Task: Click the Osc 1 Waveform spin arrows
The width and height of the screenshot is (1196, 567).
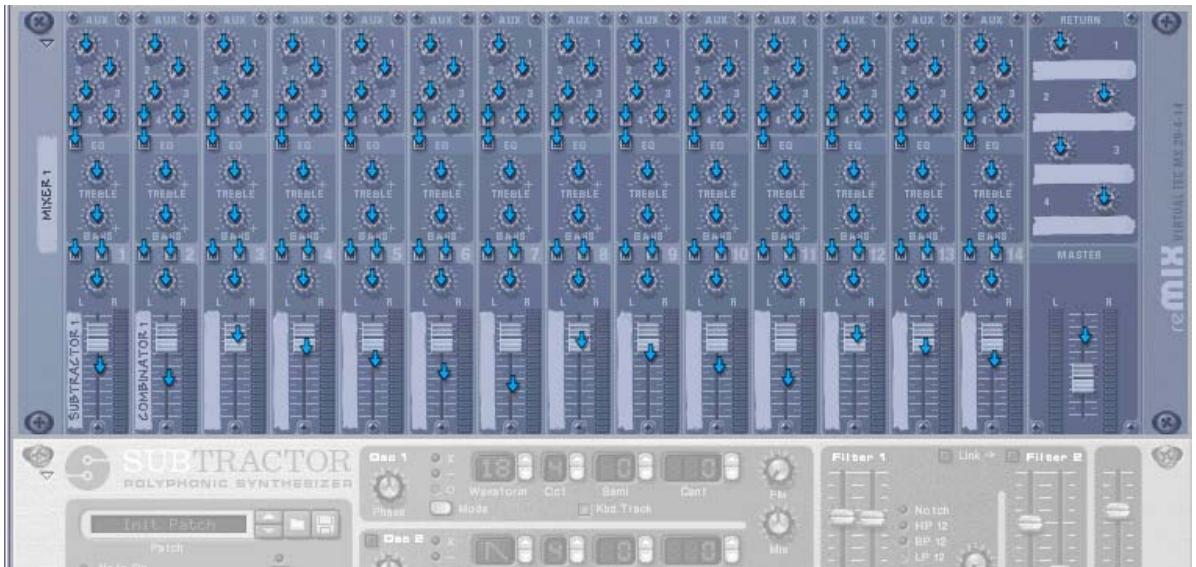Action: [526, 464]
